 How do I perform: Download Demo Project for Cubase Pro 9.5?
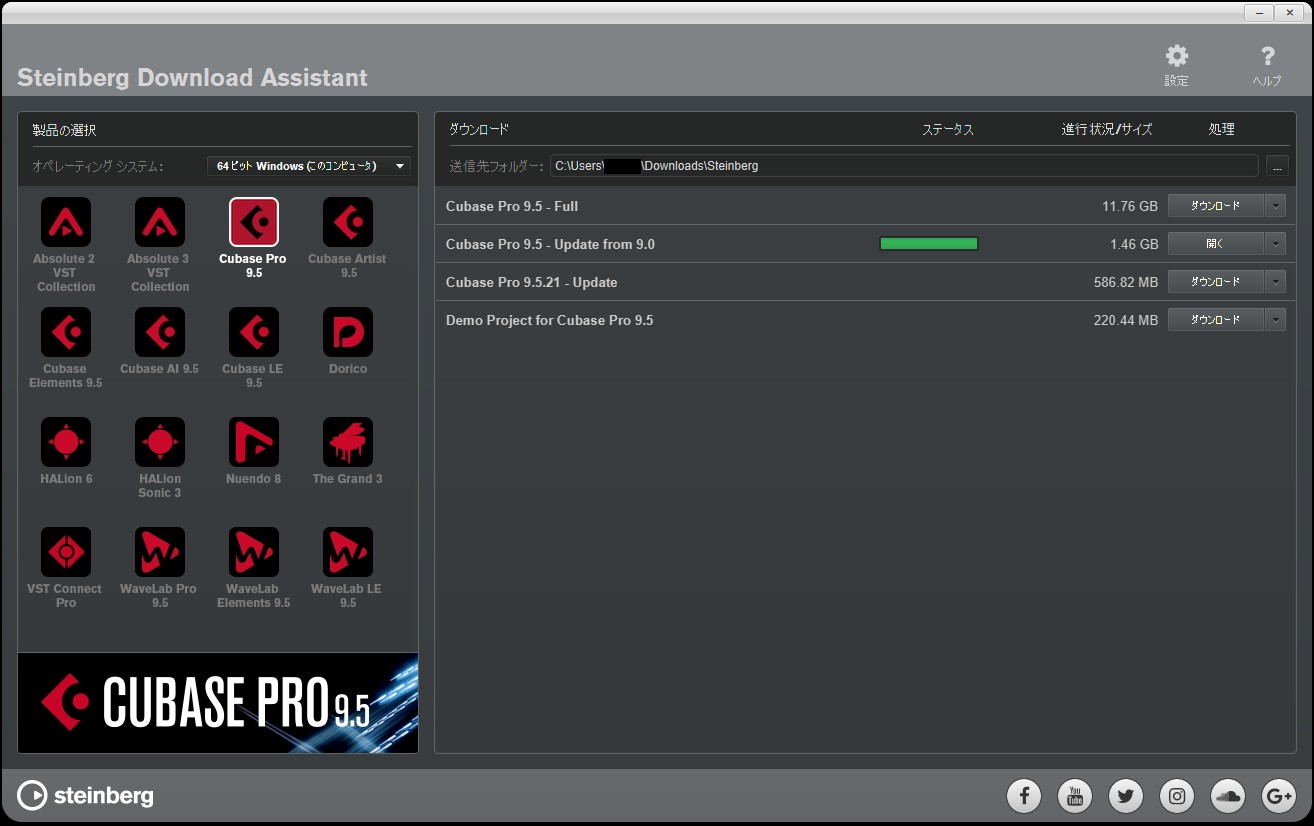pyautogui.click(x=1216, y=320)
